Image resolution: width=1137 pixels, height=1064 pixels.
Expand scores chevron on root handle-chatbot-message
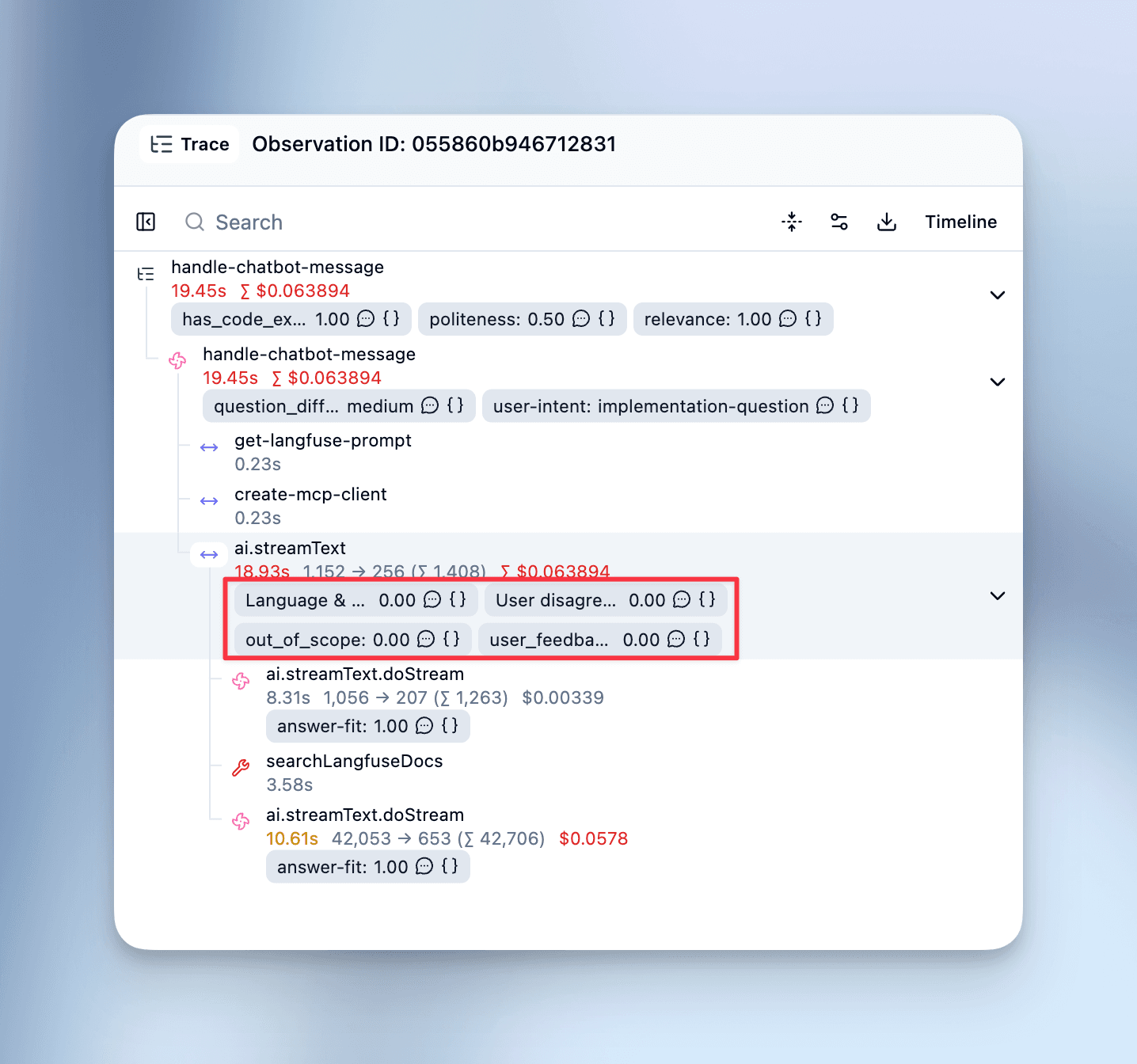pyautogui.click(x=997, y=295)
